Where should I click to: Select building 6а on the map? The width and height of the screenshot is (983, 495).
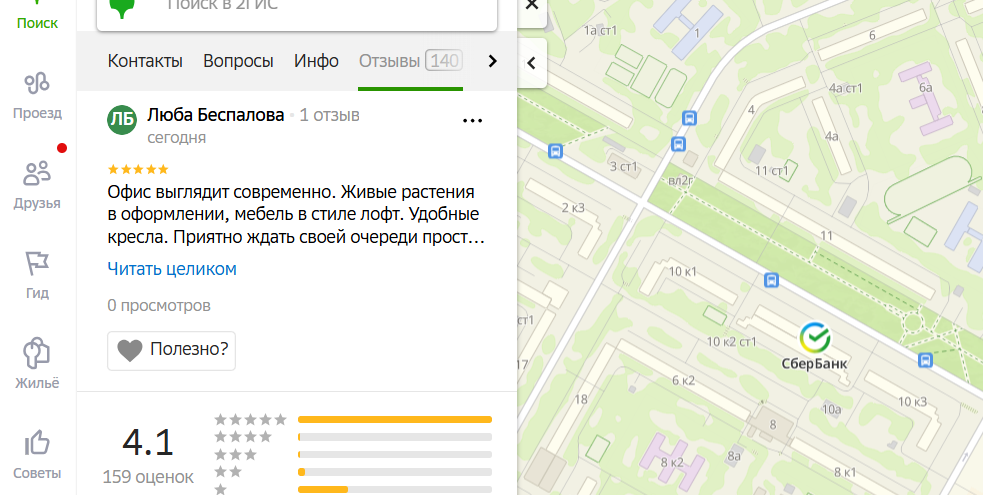[925, 88]
